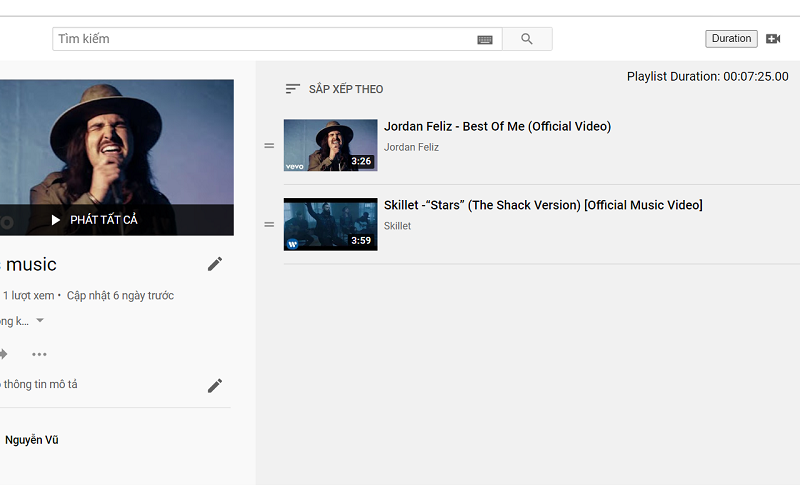
Task: Open Jordan Feliz - Best Of Me video title
Action: pyautogui.click(x=497, y=127)
